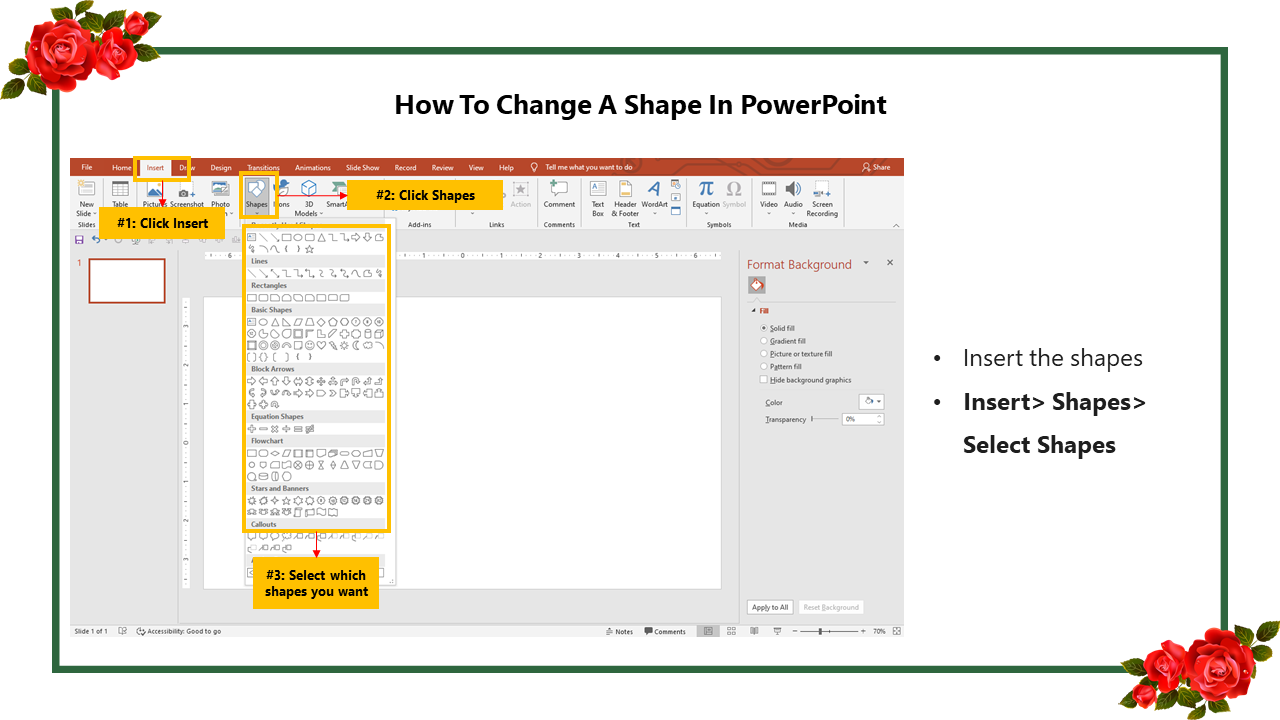The image size is (1280, 720).
Task: Adjust the Transparency slider
Action: pos(825,419)
